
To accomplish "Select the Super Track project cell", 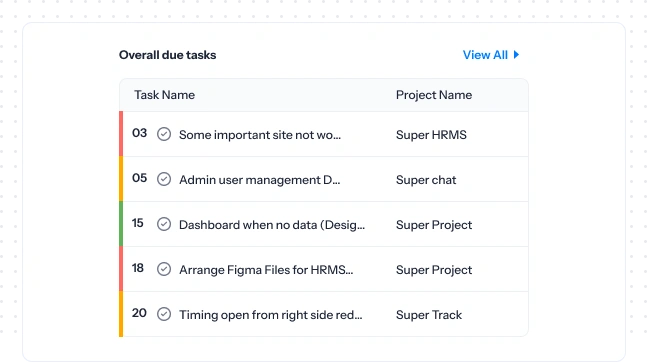I will (x=429, y=315).
